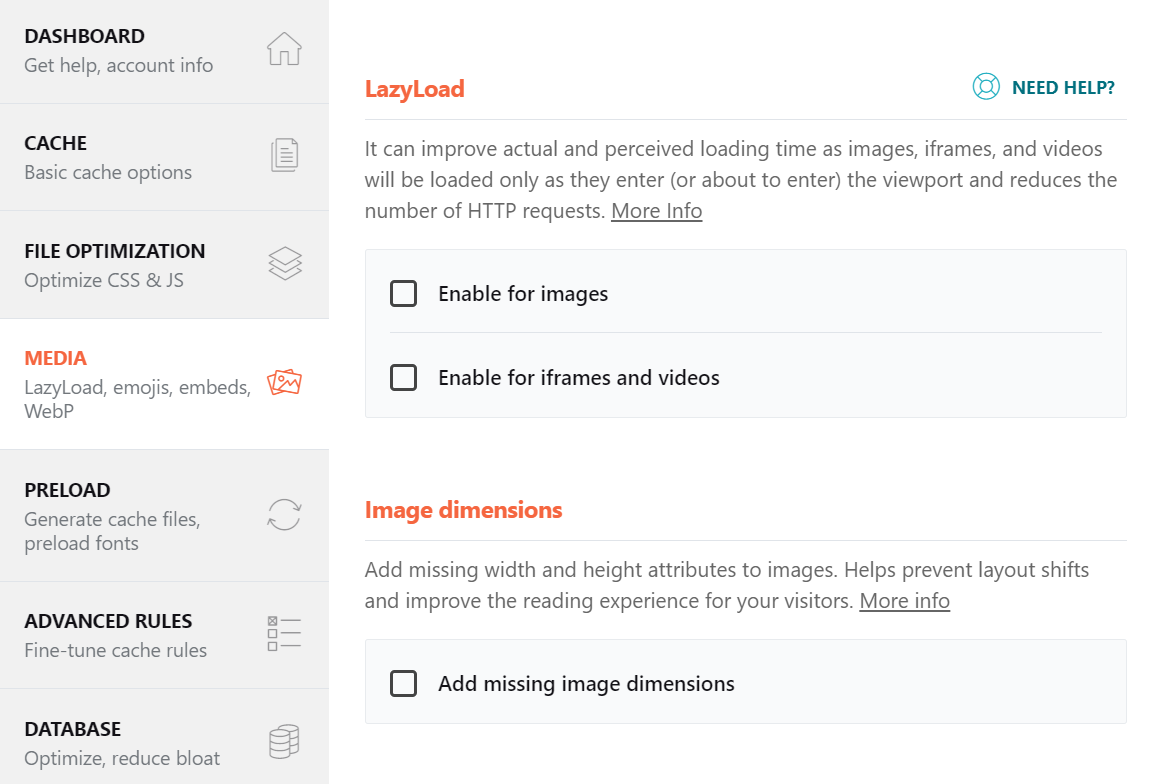Follow the LazyLoad More Info link
1158x784 pixels.
656,211
